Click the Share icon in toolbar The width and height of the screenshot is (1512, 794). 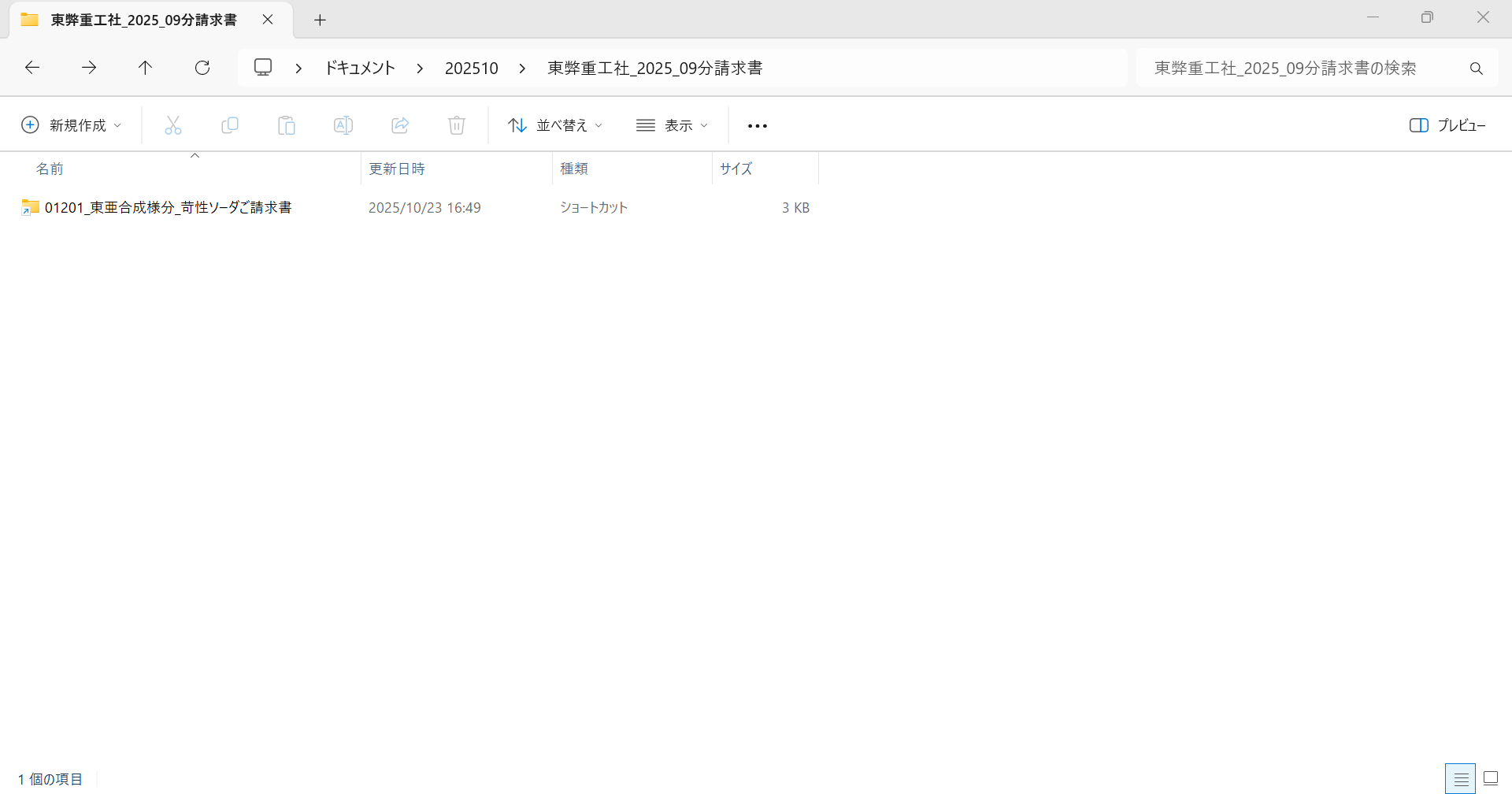[x=400, y=125]
